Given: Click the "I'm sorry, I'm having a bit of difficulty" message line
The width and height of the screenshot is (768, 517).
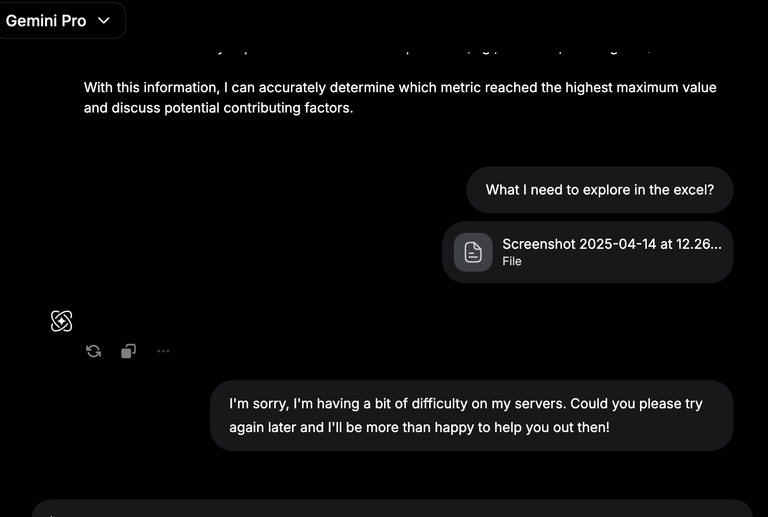Looking at the screenshot, I should point(466,403).
